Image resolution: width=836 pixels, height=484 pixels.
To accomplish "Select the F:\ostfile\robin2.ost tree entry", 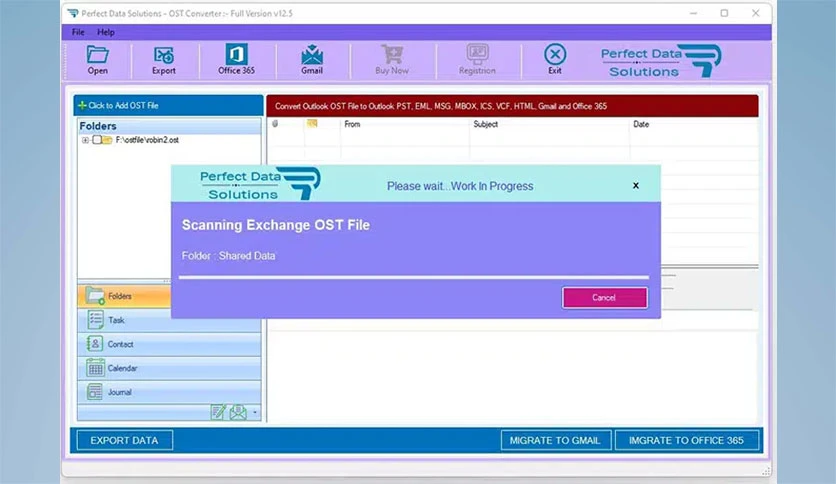I will pyautogui.click(x=147, y=140).
